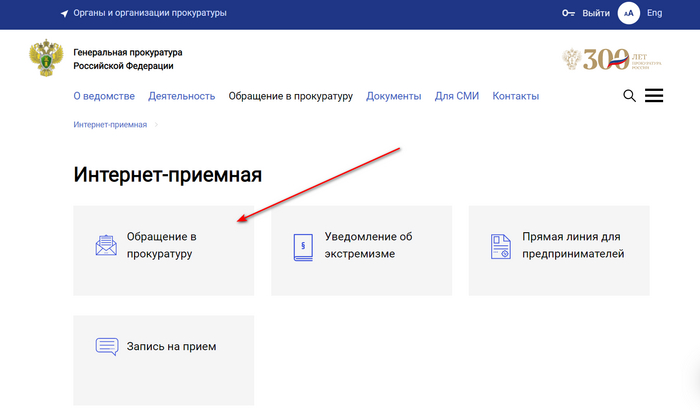Click the search magnifier icon
Viewport: 700px width, 410px height.
(x=630, y=96)
